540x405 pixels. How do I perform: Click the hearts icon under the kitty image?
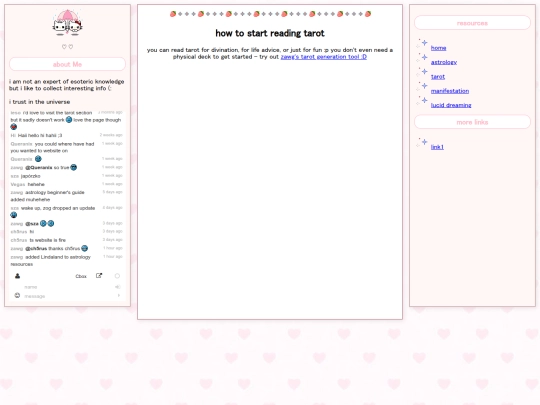click(x=68, y=46)
